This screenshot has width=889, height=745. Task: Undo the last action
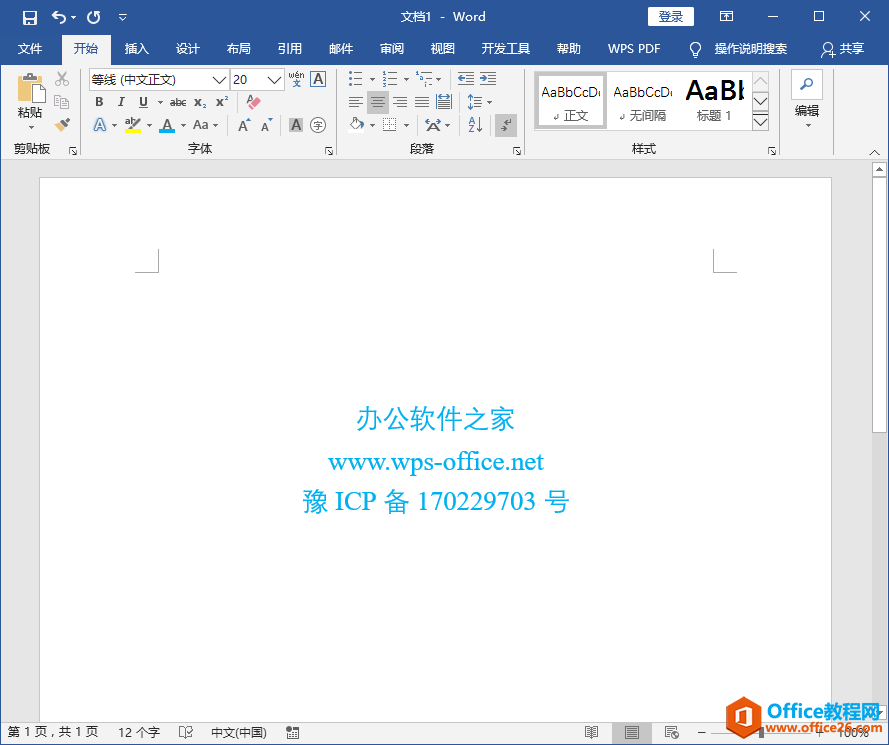[59, 17]
